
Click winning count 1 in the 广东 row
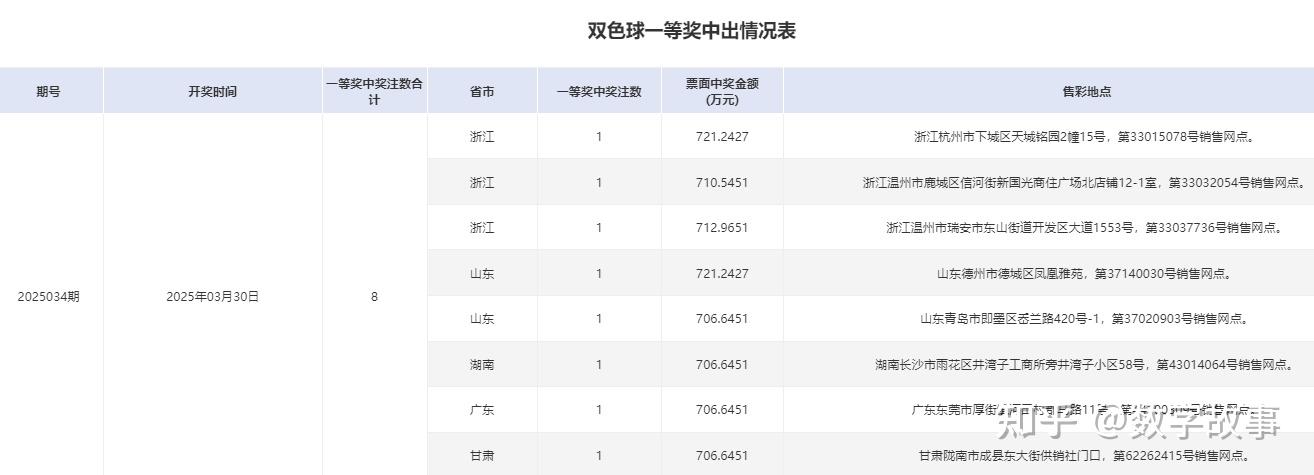(x=599, y=410)
